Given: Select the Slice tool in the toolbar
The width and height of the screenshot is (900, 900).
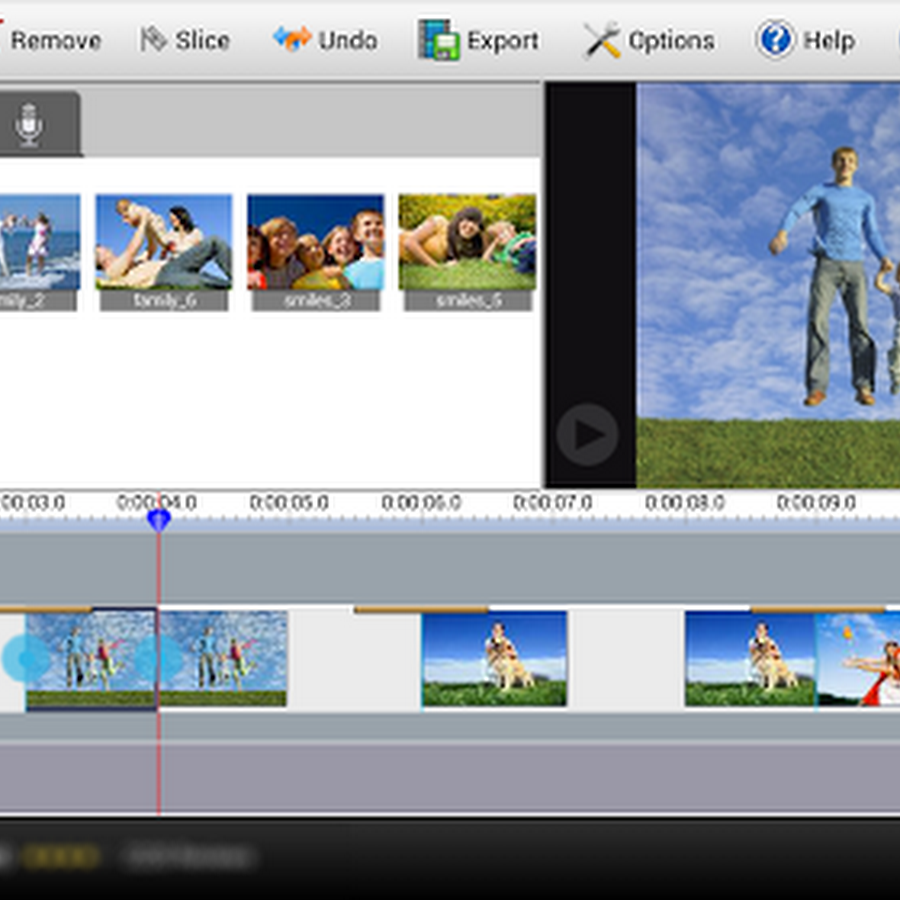Looking at the screenshot, I should pos(185,41).
